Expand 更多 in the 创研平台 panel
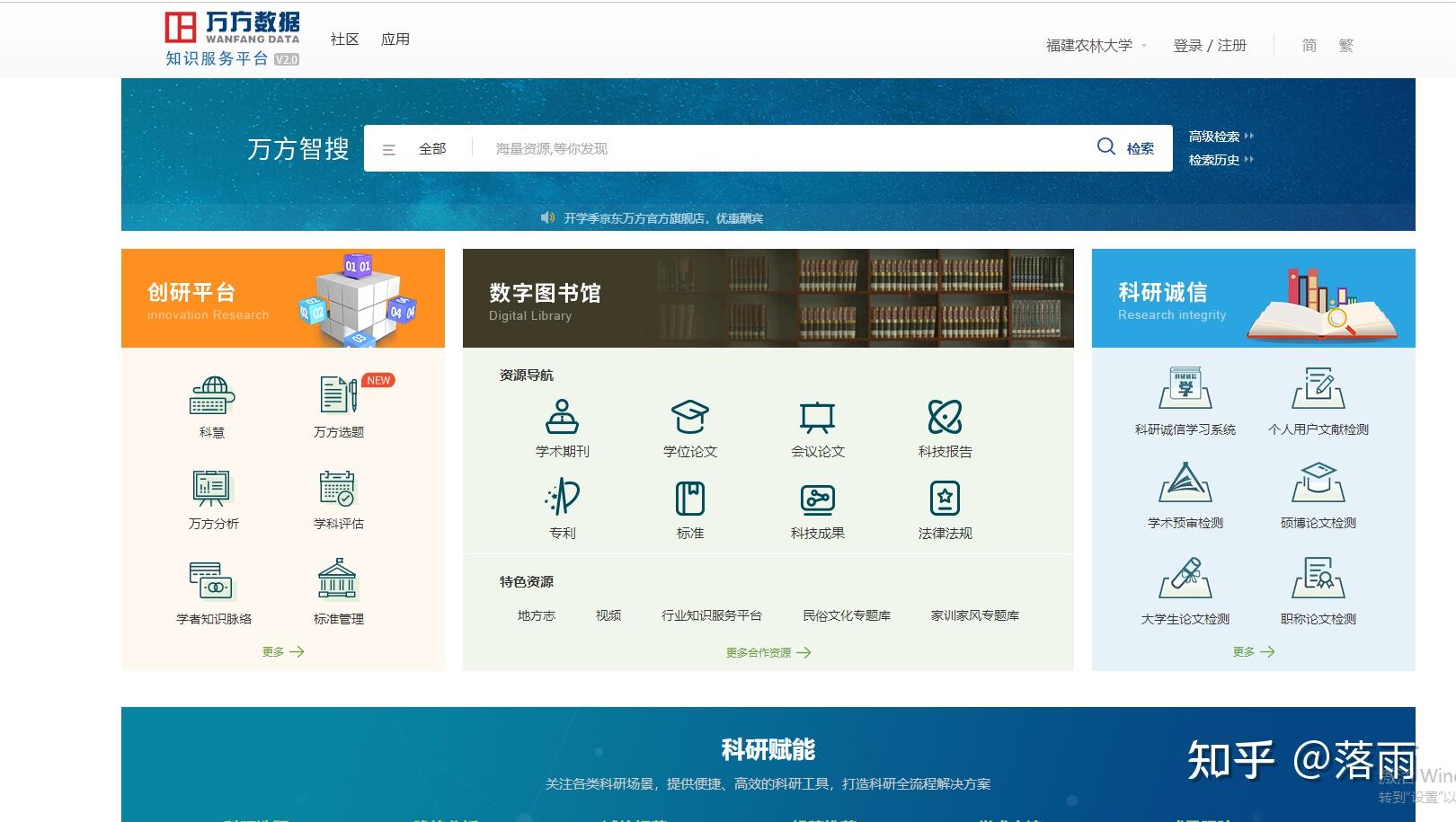 tap(283, 652)
